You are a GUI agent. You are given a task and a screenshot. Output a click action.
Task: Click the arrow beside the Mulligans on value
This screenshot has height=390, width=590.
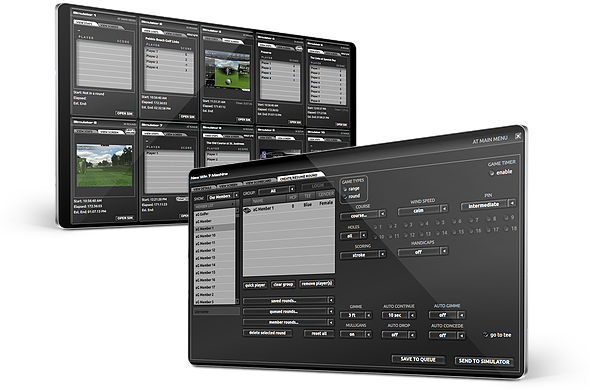368,334
